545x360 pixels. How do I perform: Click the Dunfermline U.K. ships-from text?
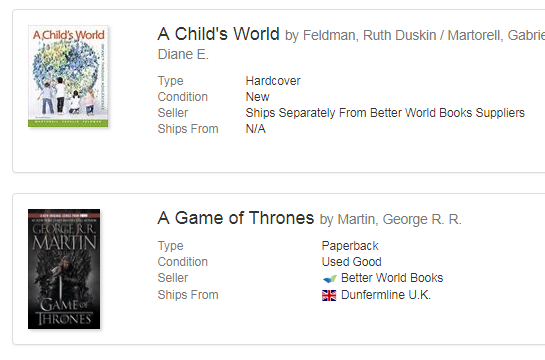[386, 295]
